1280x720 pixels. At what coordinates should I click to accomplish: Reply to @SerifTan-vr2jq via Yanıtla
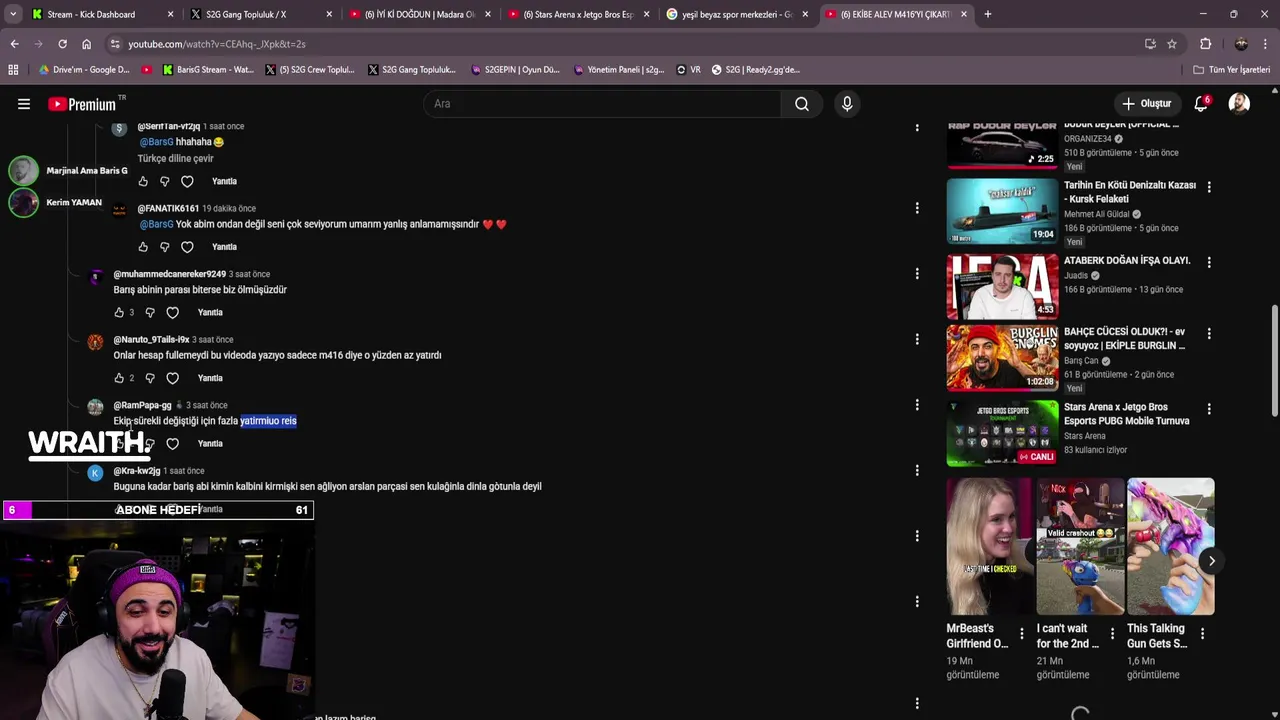click(224, 181)
